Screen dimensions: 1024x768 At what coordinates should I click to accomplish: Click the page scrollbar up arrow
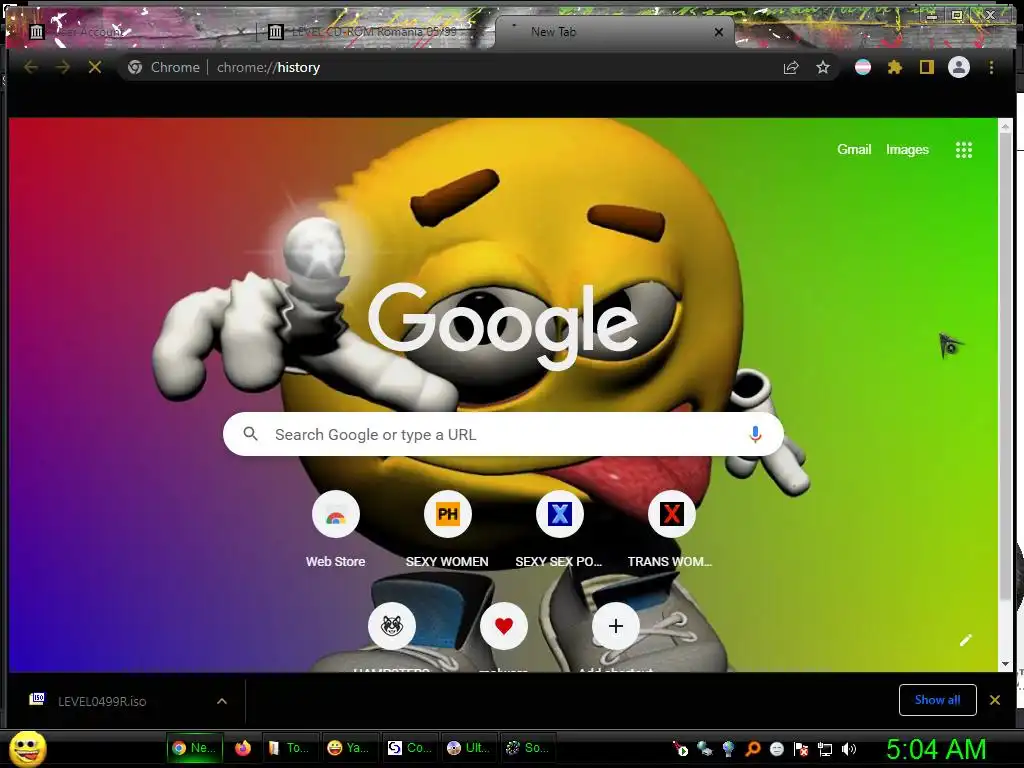(x=1005, y=125)
